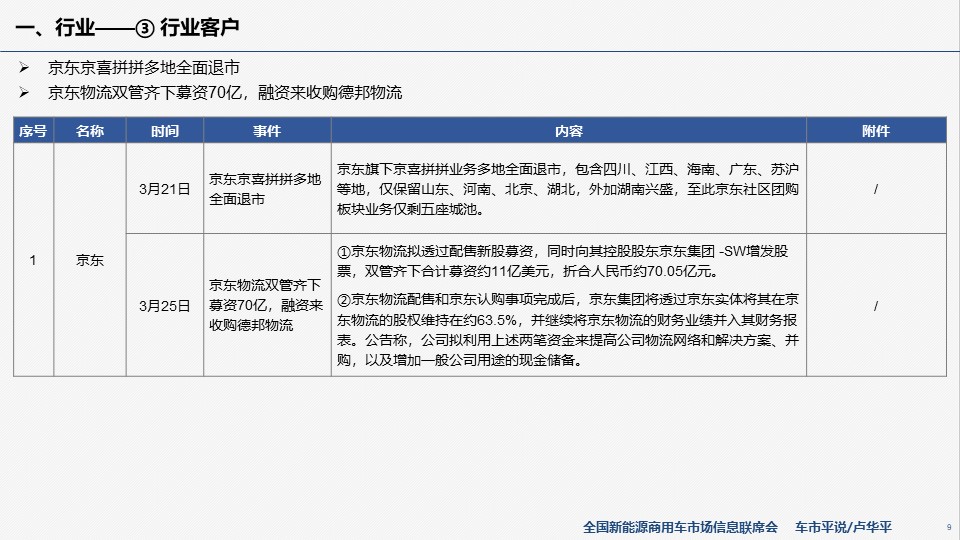Screen dimensions: 960x540
Task: Click event cell 募资70亿 收购德邦物流
Action: coord(267,305)
